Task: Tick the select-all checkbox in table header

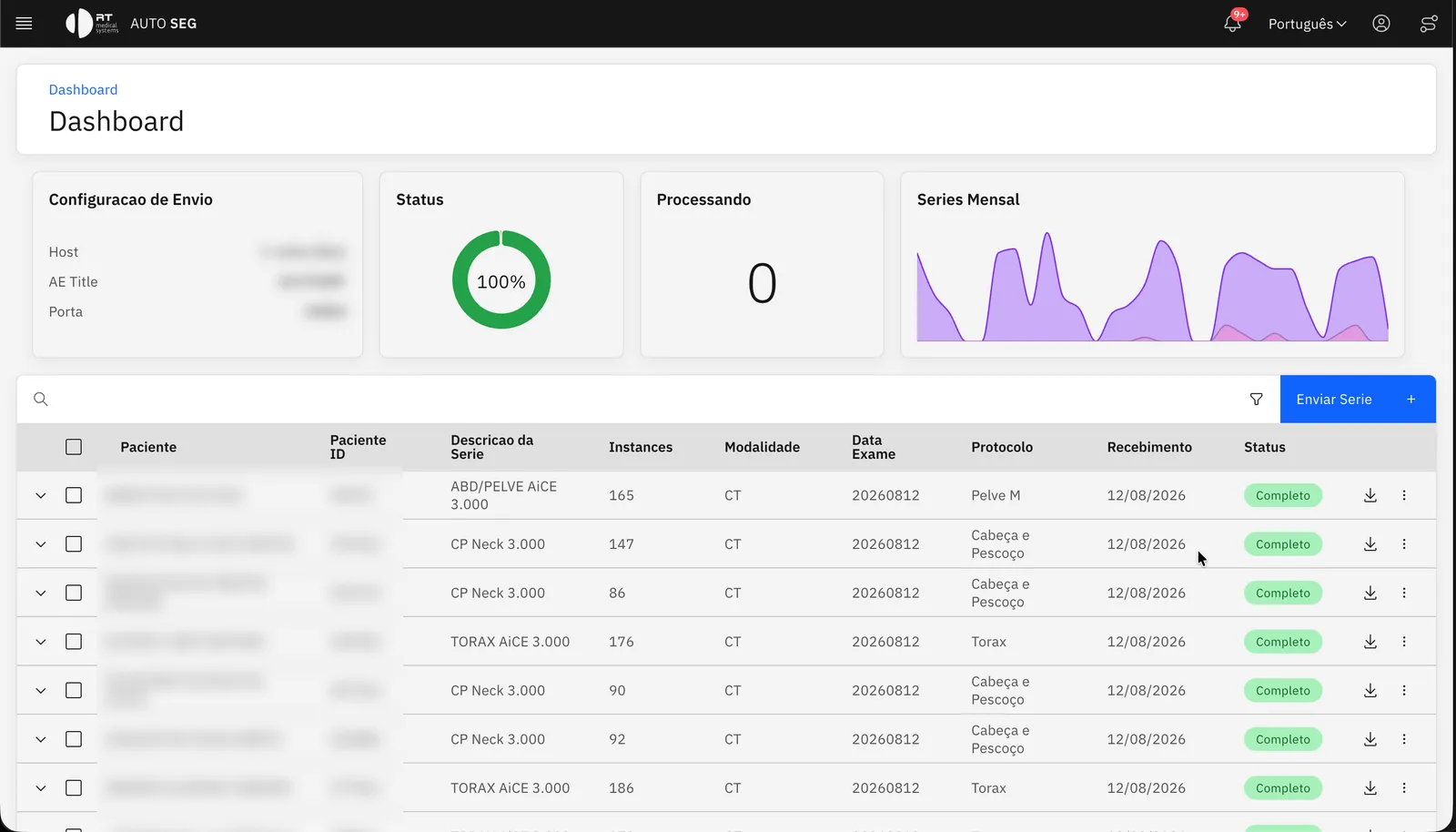Action: pos(74,447)
